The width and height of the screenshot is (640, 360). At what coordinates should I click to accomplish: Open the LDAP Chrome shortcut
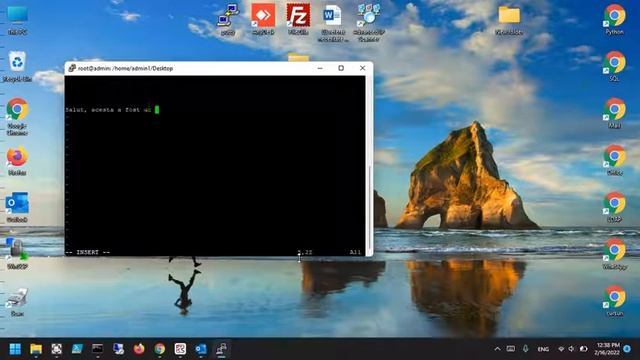tap(615, 207)
